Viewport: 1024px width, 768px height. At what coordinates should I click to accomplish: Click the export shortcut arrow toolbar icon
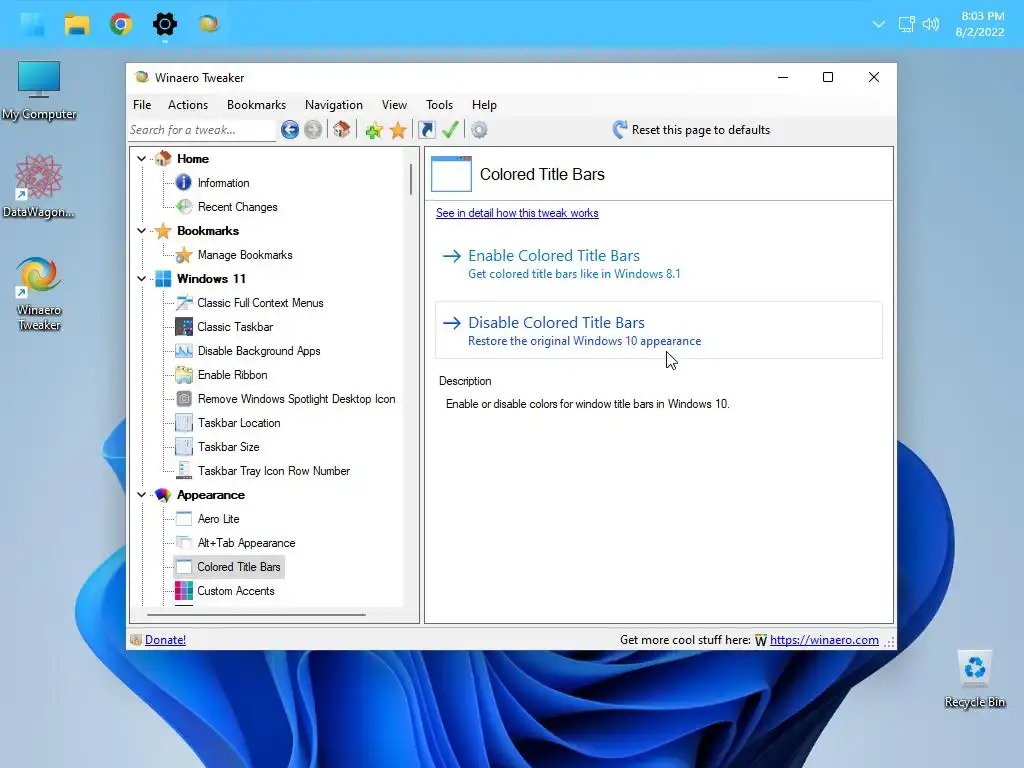(x=426, y=130)
